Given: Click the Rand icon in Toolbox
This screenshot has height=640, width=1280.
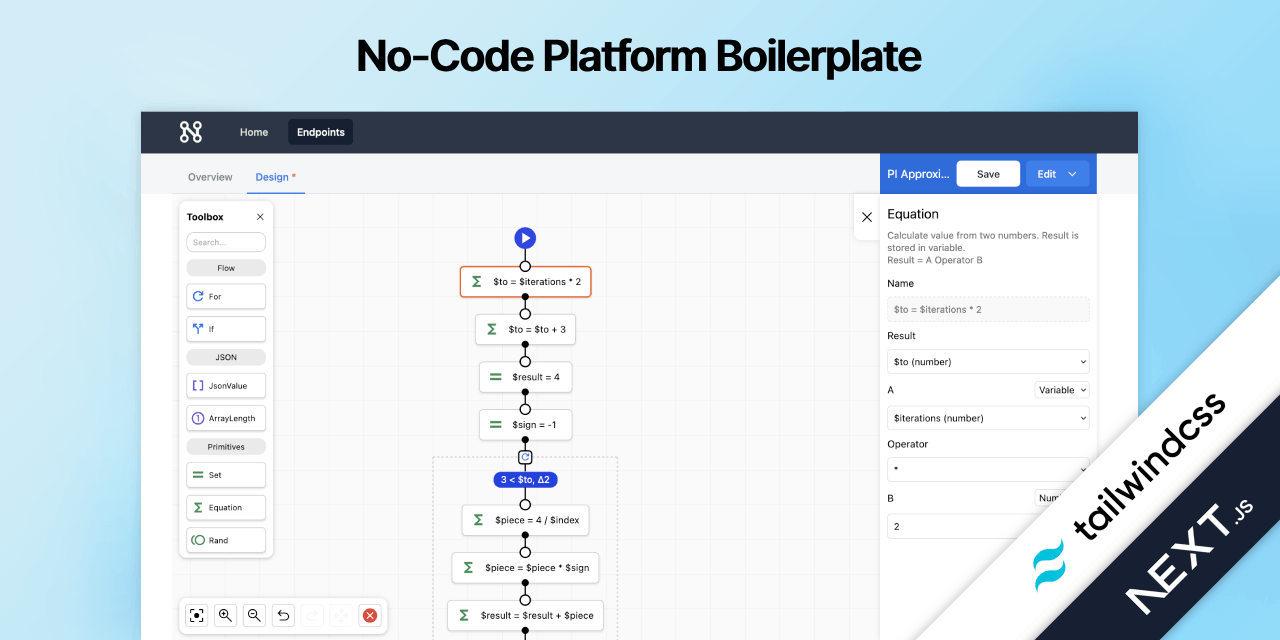Looking at the screenshot, I should pyautogui.click(x=198, y=540).
